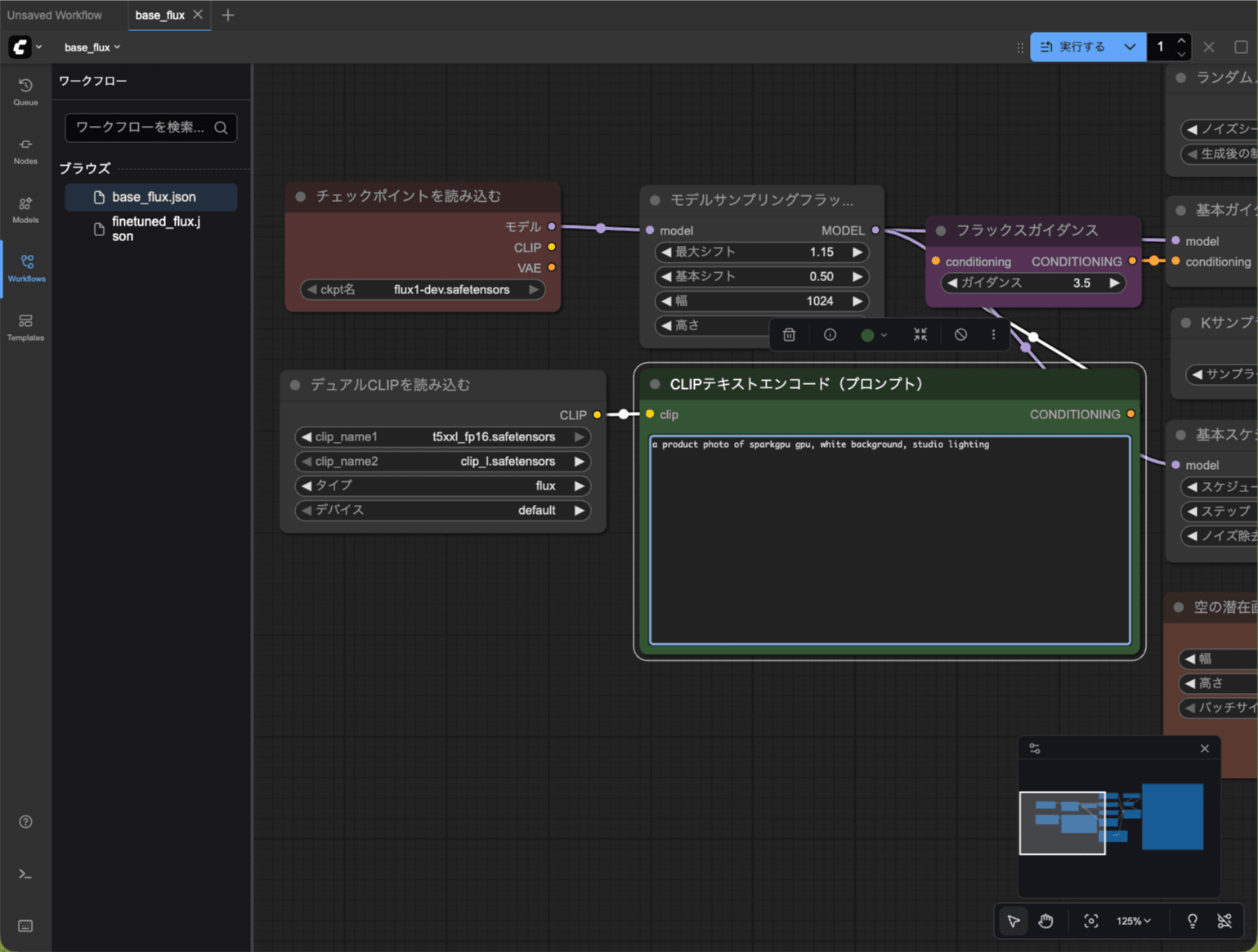This screenshot has width=1258, height=952.
Task: Open finetuned_flux.json in the workflow browser
Action: 155,229
